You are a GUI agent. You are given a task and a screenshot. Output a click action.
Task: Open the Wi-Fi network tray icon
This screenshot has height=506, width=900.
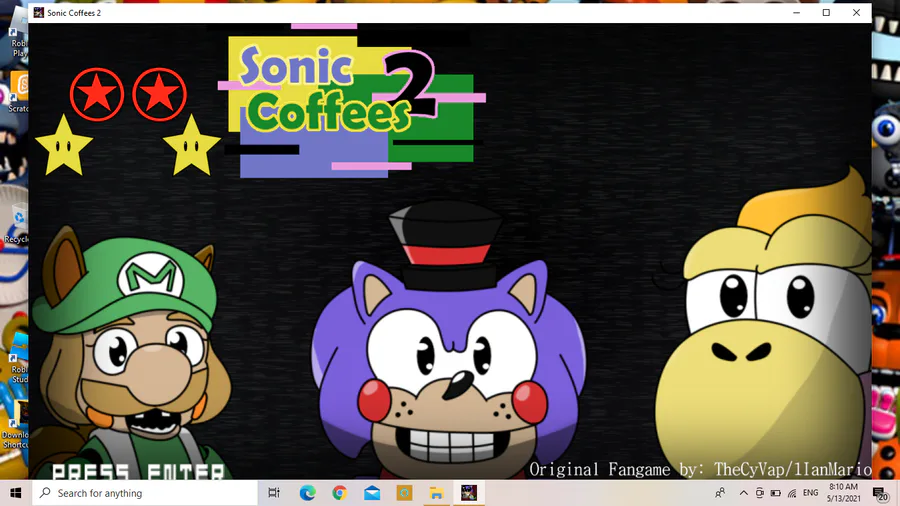(792, 493)
